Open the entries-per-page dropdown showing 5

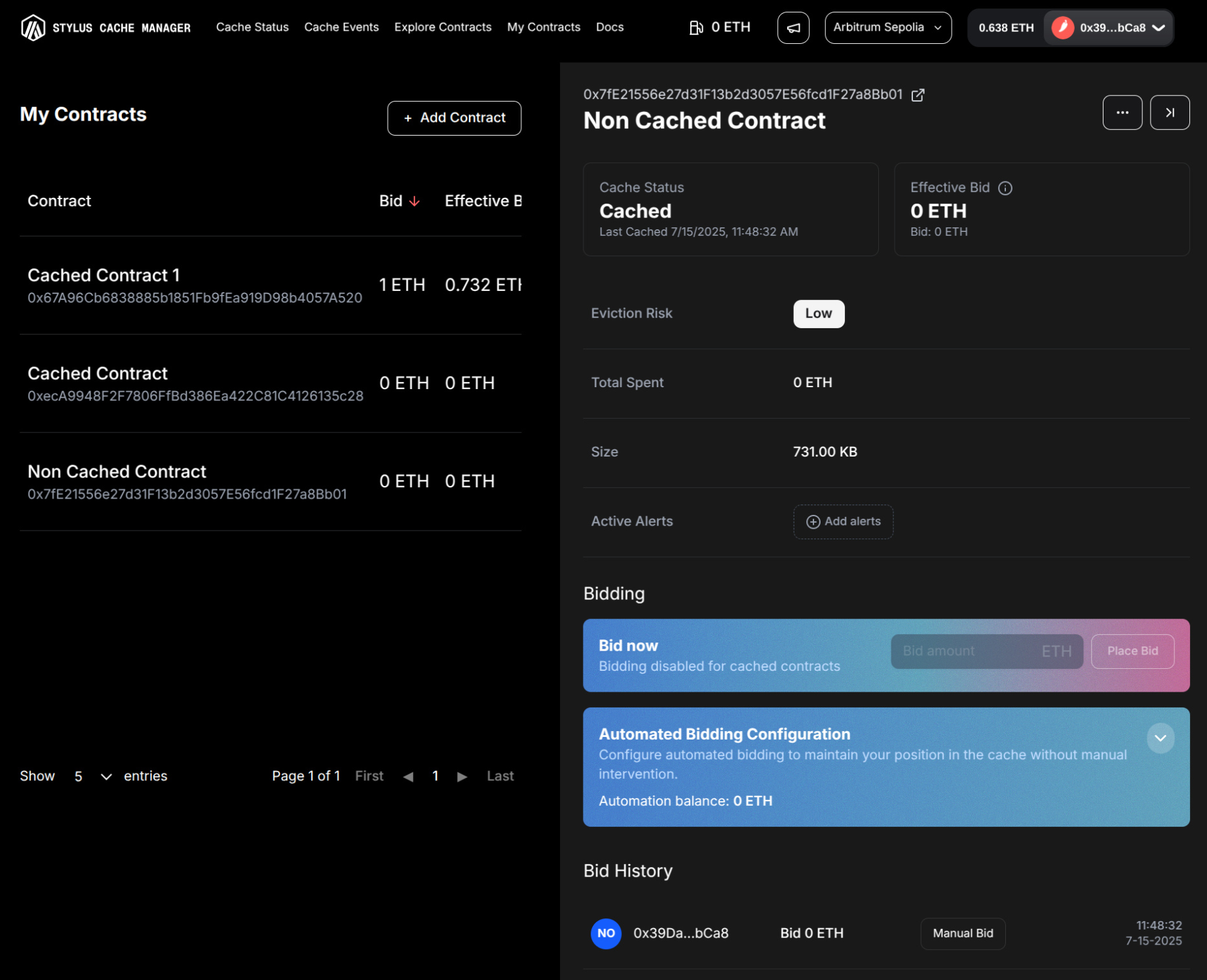[92, 776]
